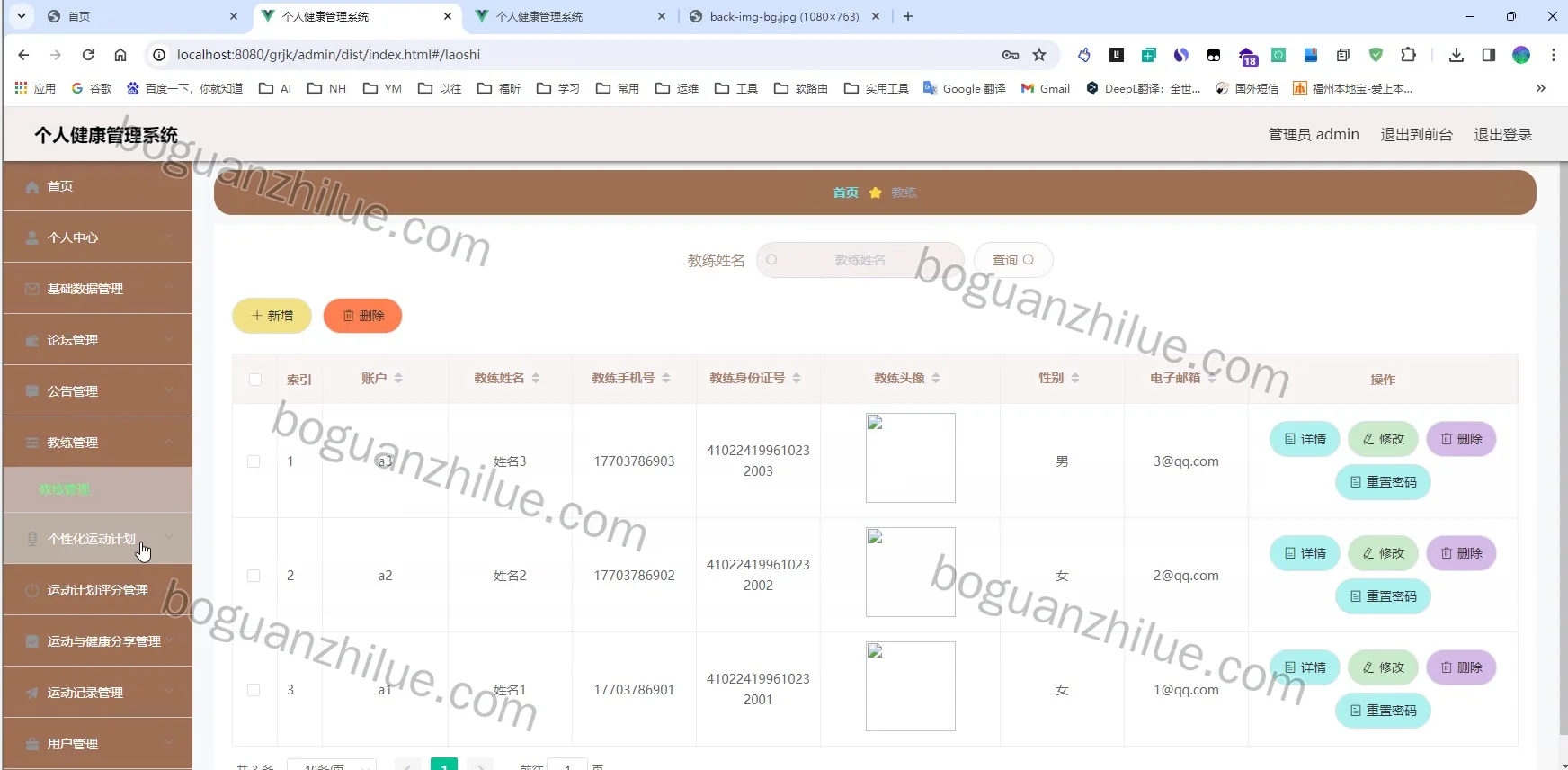
Task: Click 修改 for row 姓名3
Action: tap(1383, 439)
